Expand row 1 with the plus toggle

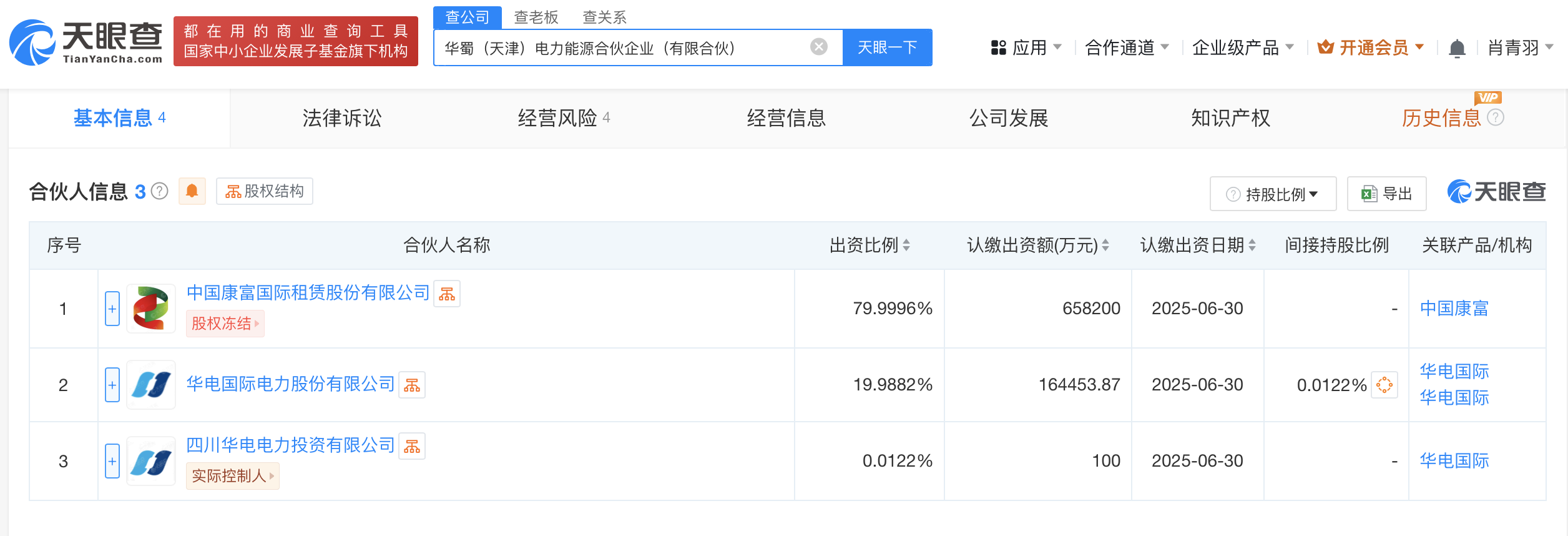point(112,309)
